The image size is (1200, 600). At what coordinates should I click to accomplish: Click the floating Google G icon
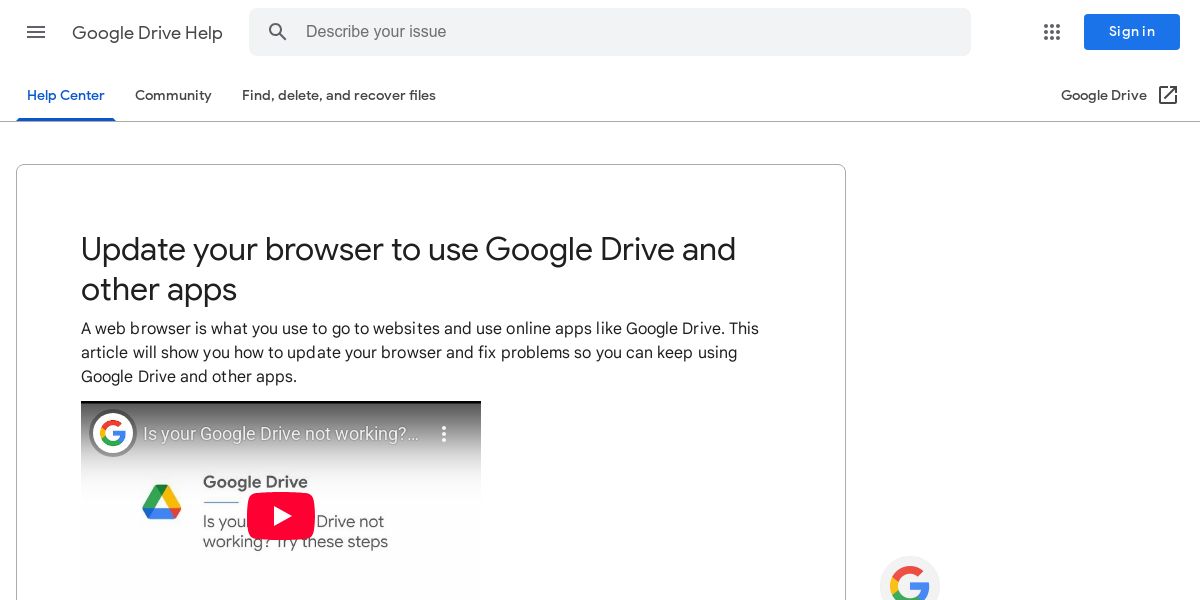(910, 580)
